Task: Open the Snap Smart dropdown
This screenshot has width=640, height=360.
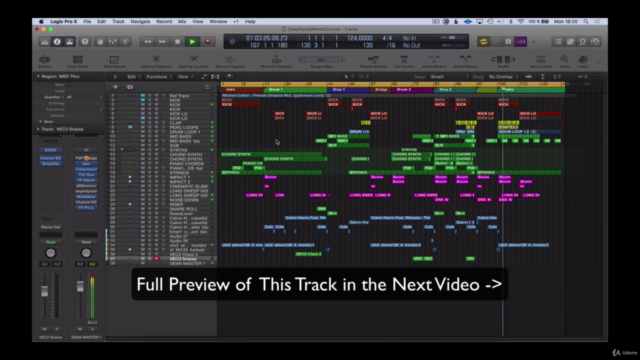Action: (449, 77)
